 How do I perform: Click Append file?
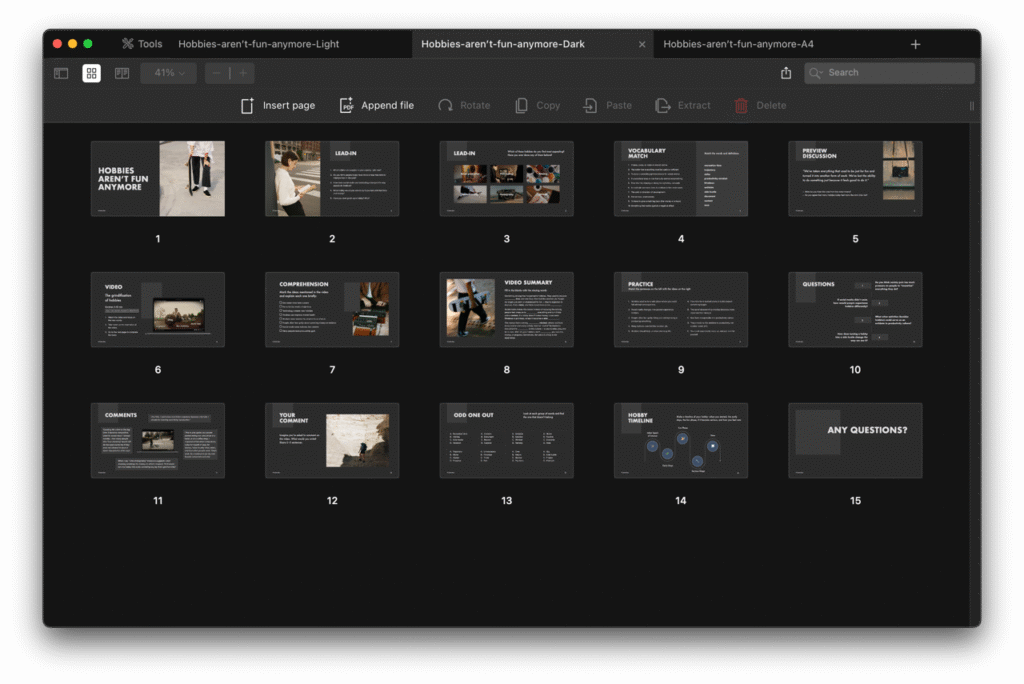(x=376, y=105)
